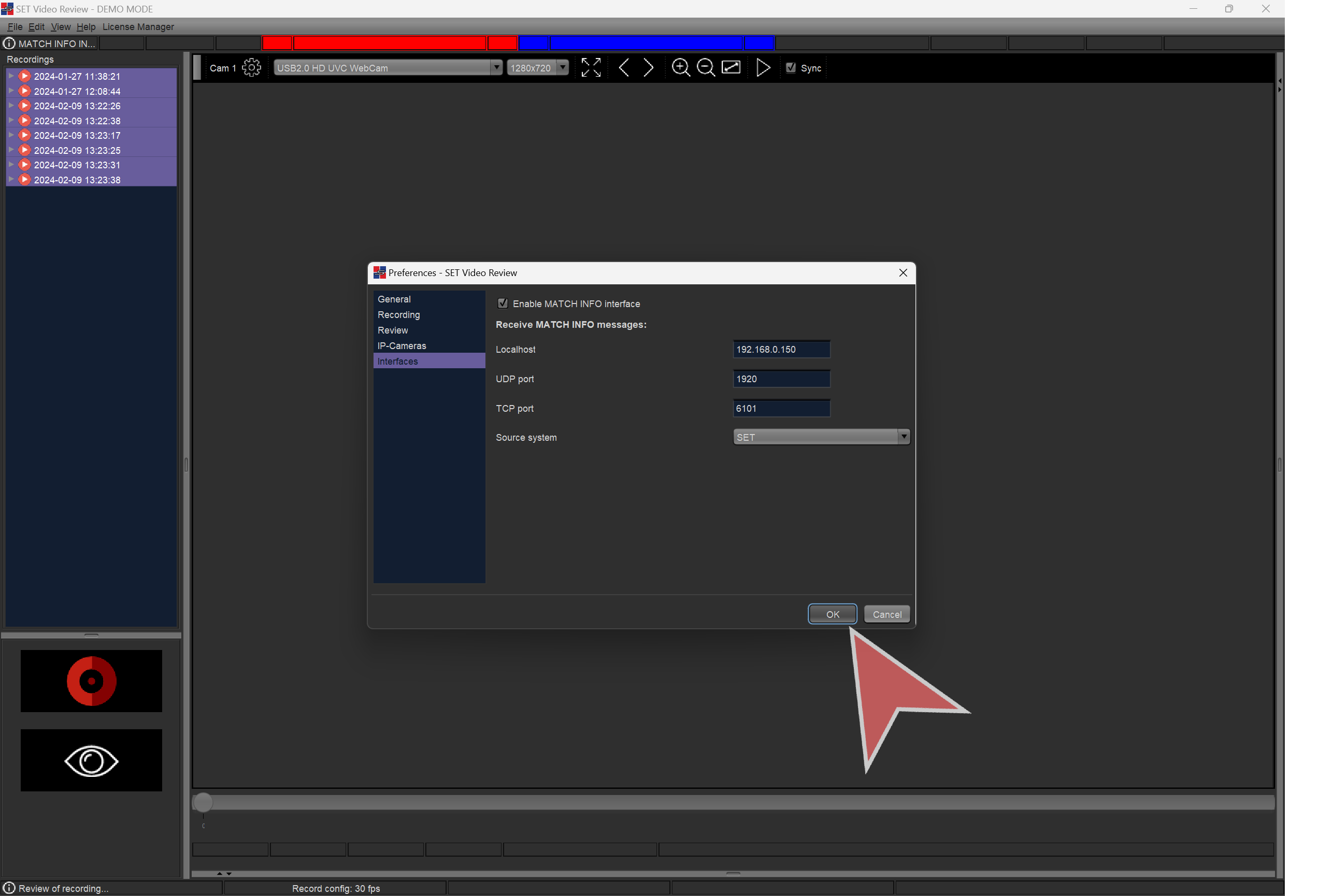Click the eye review button

click(92, 760)
